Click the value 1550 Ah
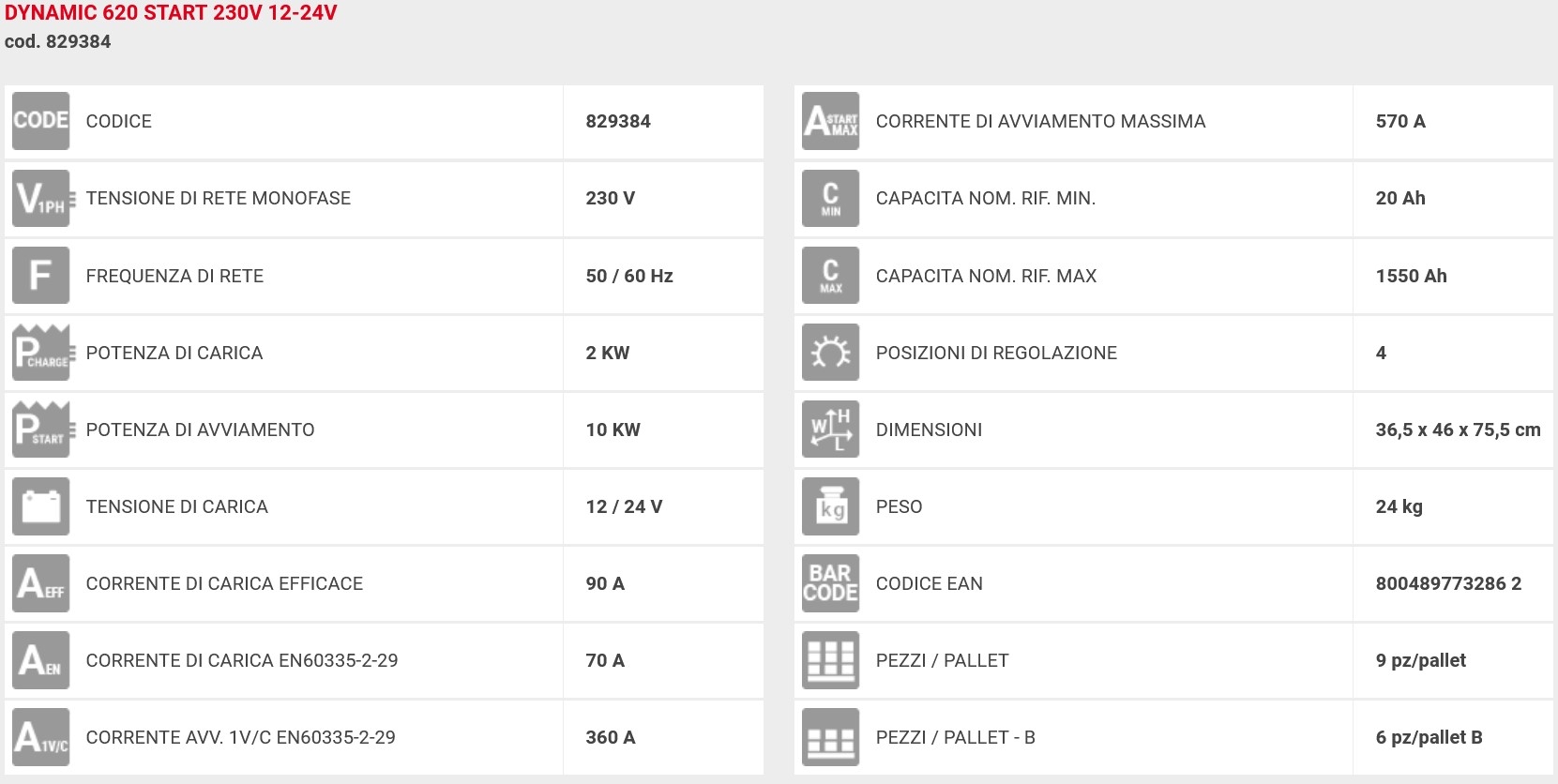This screenshot has width=1558, height=784. click(x=1412, y=276)
